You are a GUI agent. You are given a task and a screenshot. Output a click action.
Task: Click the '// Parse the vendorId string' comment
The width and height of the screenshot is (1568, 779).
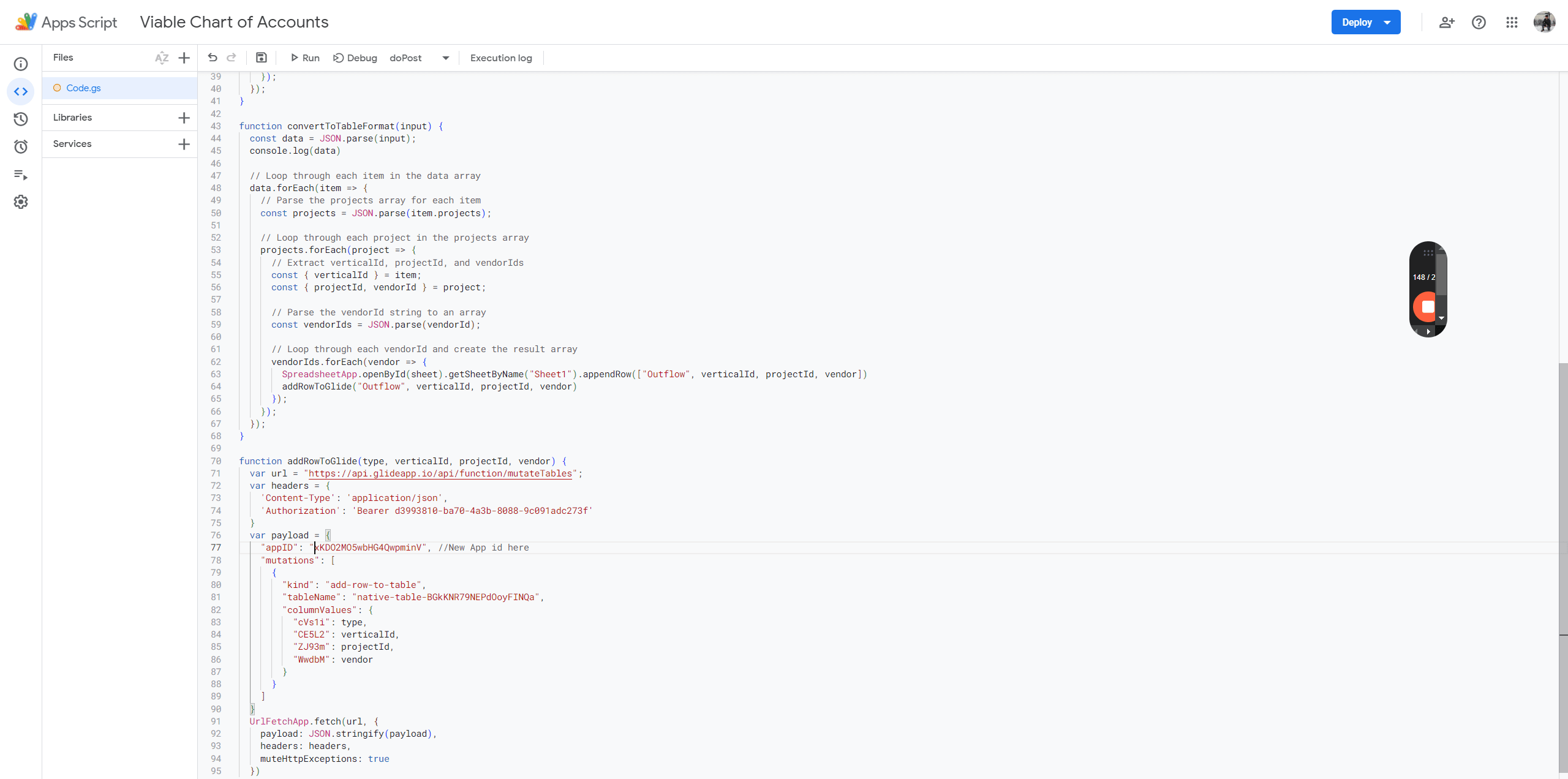click(x=379, y=312)
